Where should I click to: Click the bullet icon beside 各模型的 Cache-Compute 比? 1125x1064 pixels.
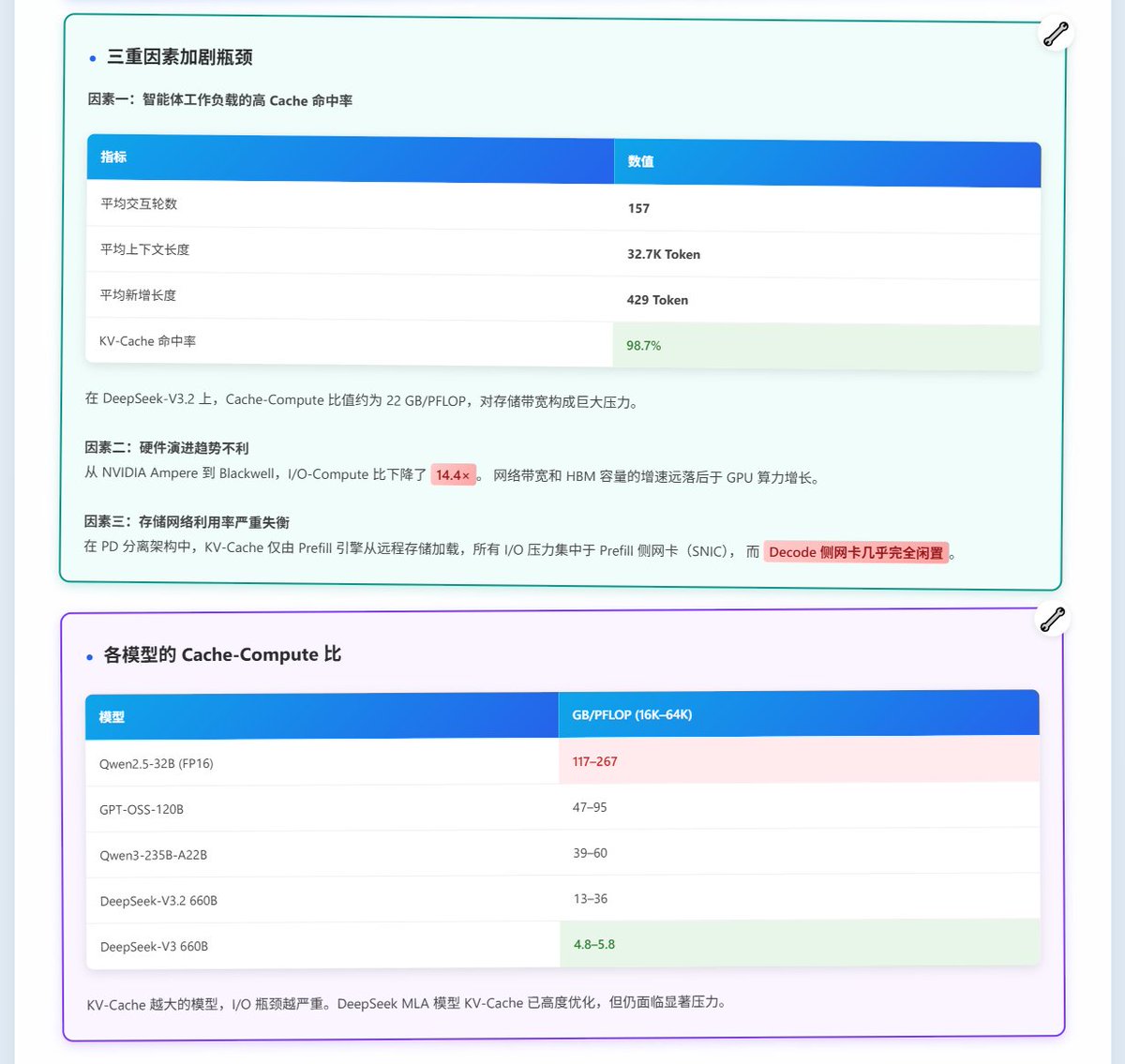[x=91, y=655]
